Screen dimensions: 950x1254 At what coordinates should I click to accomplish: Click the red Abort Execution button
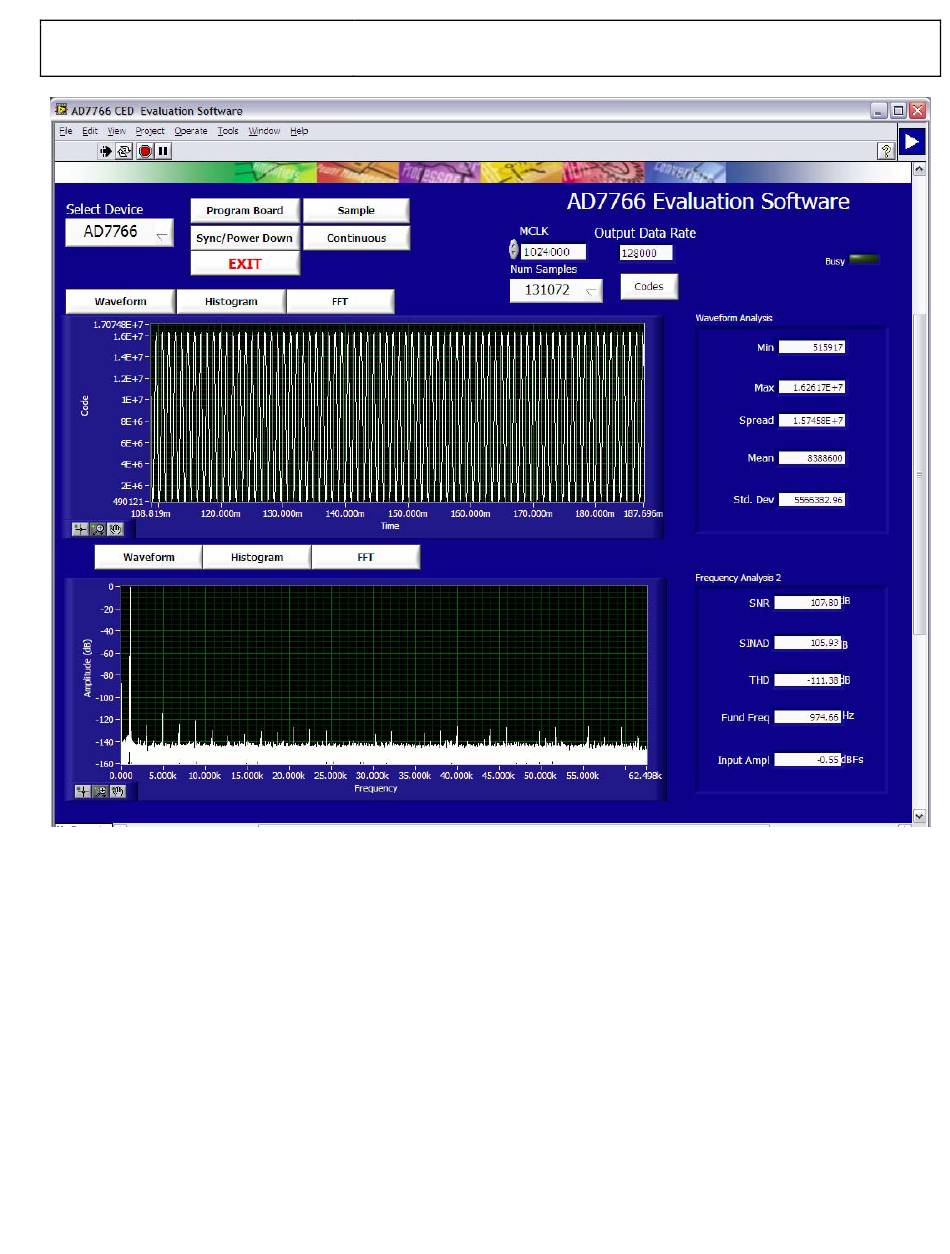(145, 151)
